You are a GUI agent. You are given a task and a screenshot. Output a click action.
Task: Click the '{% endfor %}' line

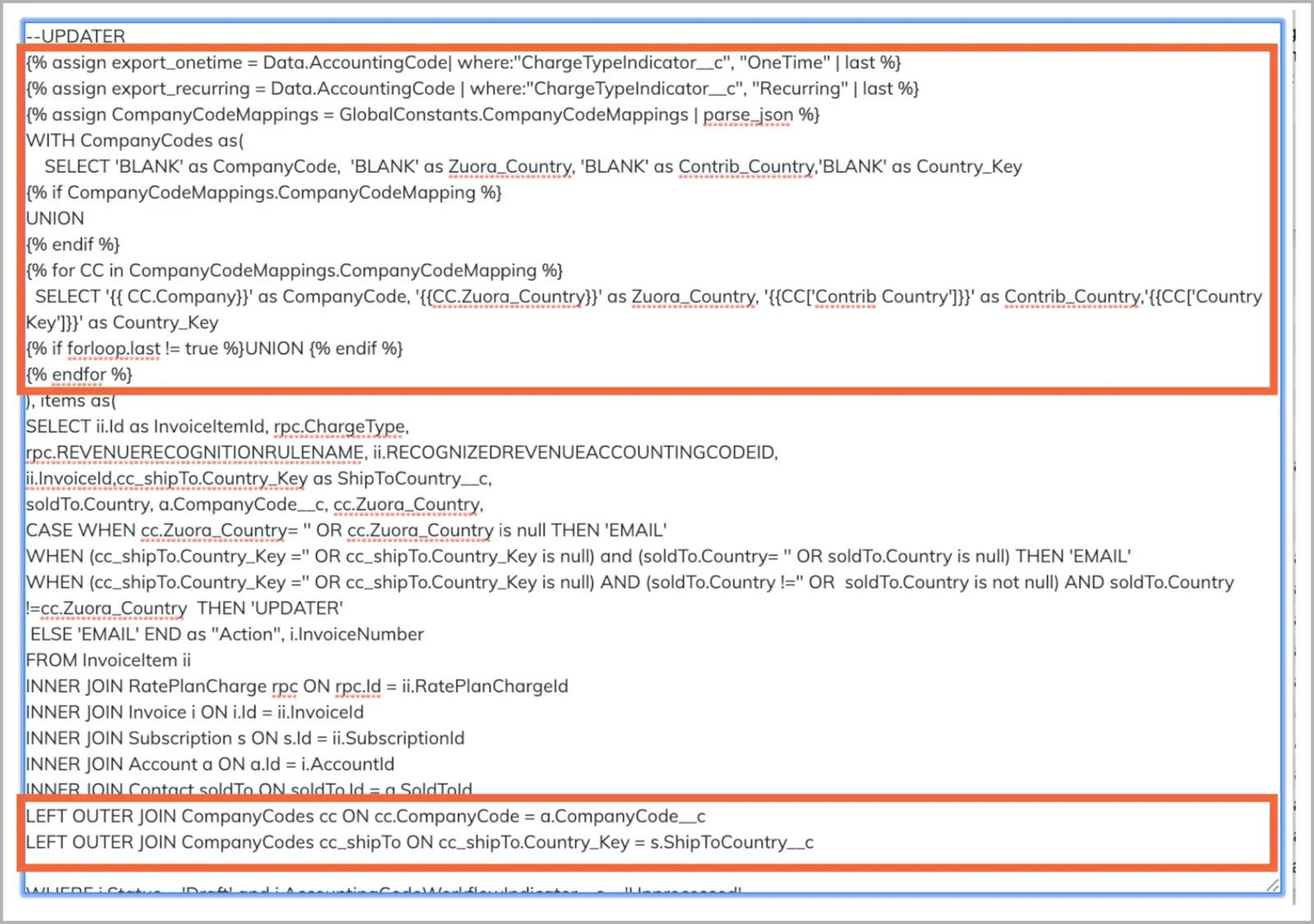[79, 375]
